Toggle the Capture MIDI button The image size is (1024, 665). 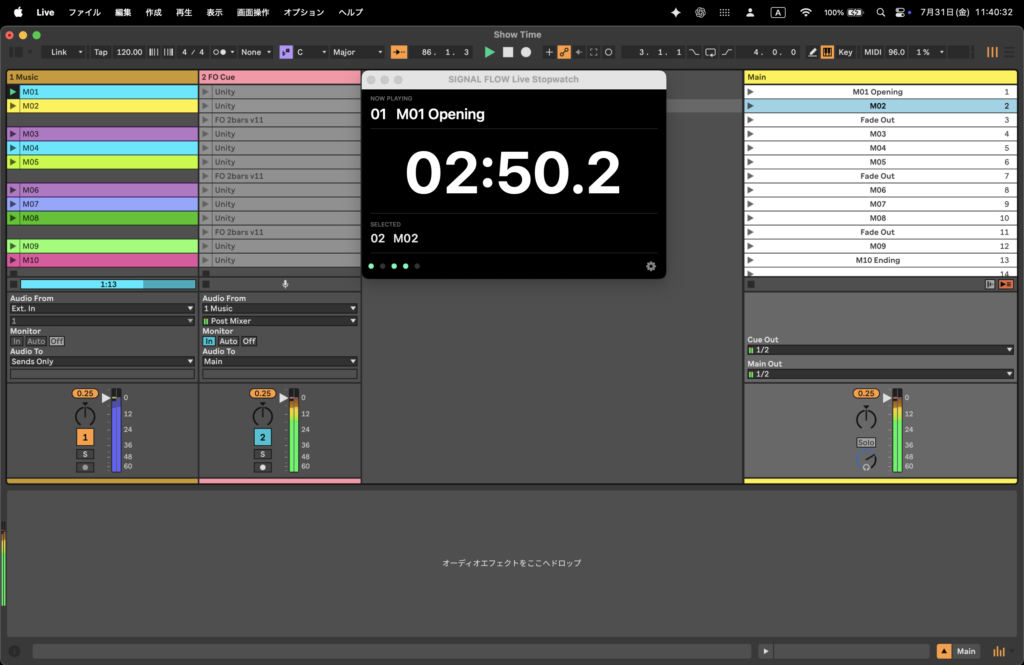pos(594,52)
